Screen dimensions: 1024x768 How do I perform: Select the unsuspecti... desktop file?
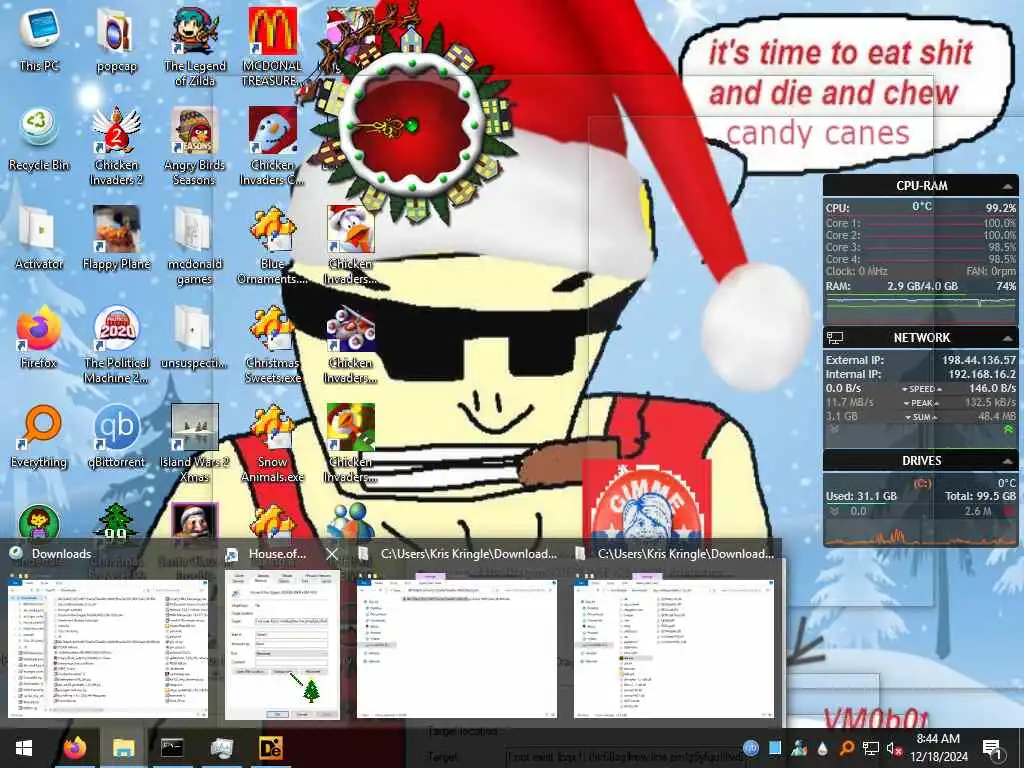195,337
